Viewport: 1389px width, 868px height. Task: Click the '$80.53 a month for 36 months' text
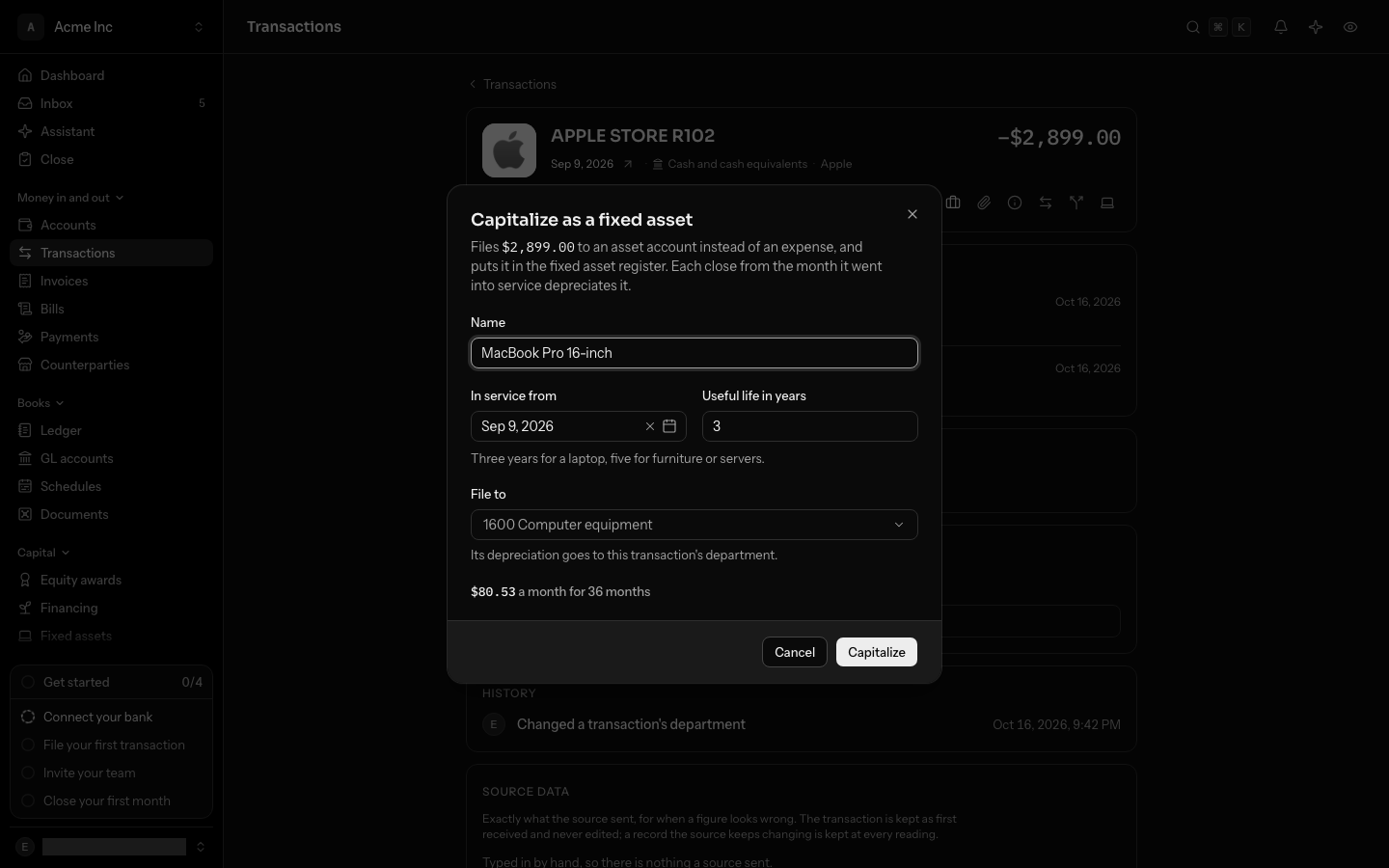point(560,592)
